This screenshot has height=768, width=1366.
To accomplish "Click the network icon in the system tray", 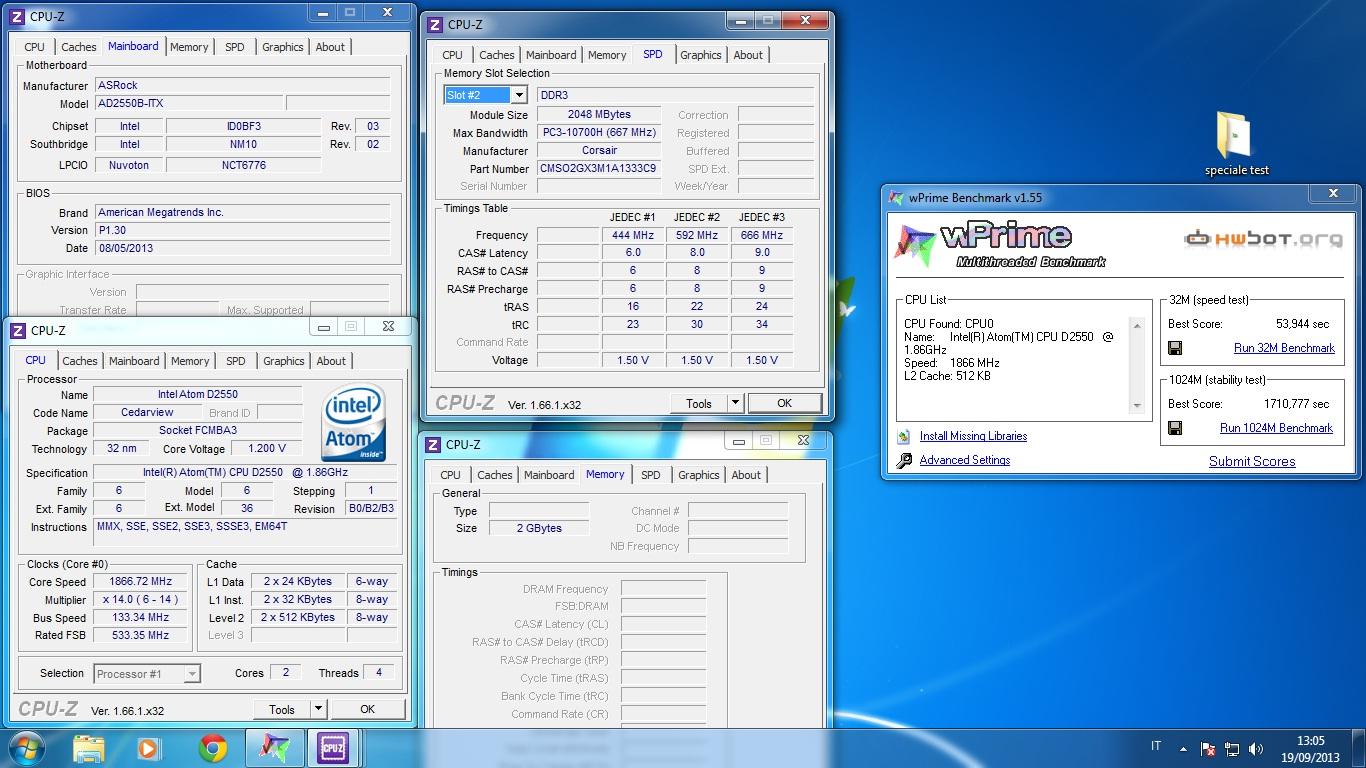I will (x=1232, y=749).
